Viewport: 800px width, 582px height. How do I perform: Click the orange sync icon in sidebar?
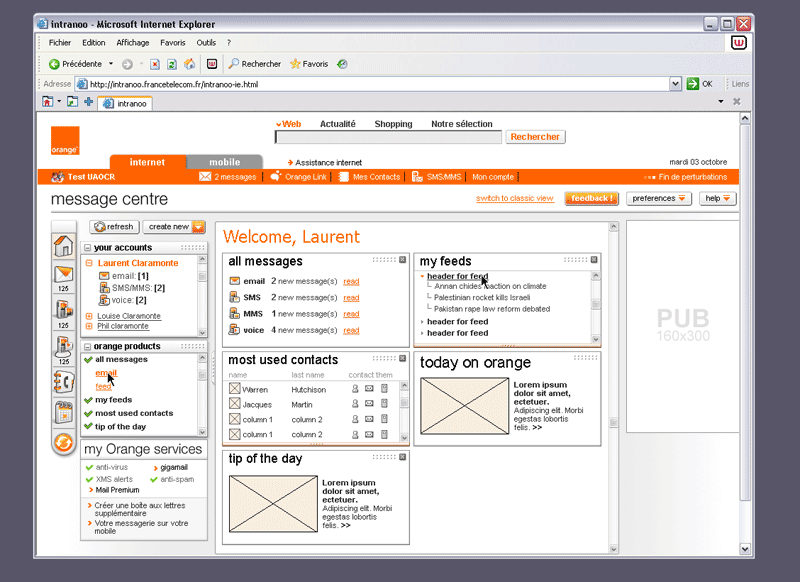[64, 442]
